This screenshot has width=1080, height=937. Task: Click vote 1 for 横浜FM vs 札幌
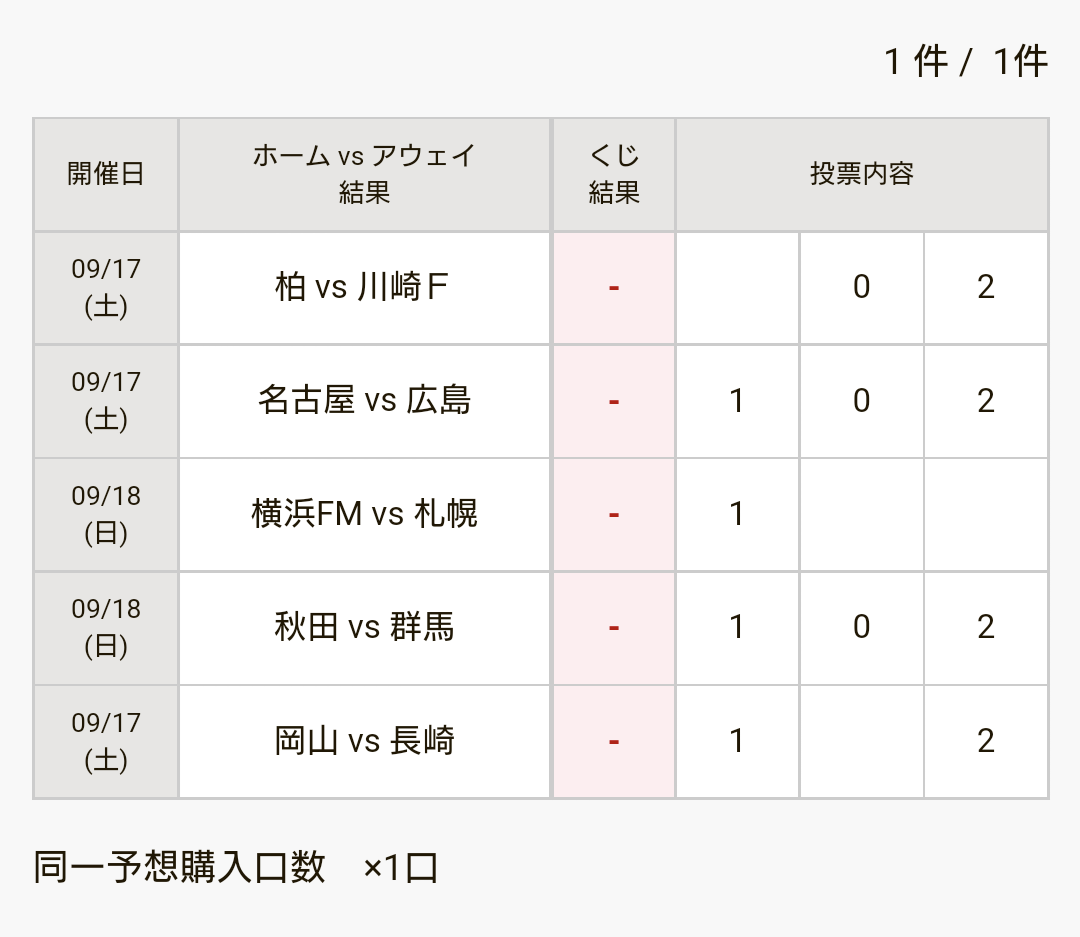pyautogui.click(x=737, y=515)
